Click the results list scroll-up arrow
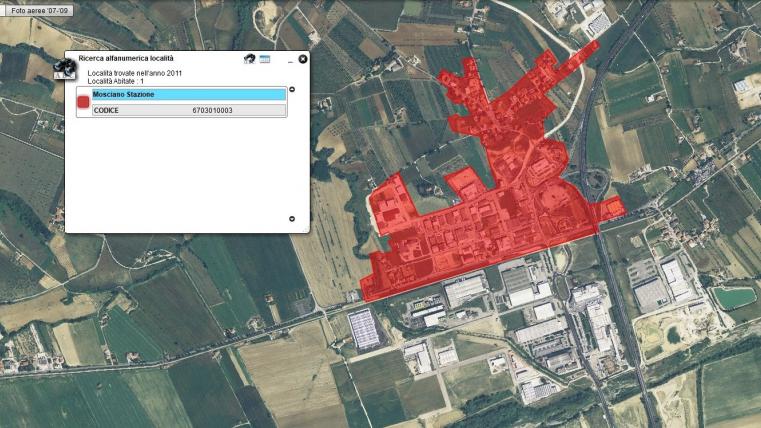 (x=292, y=89)
